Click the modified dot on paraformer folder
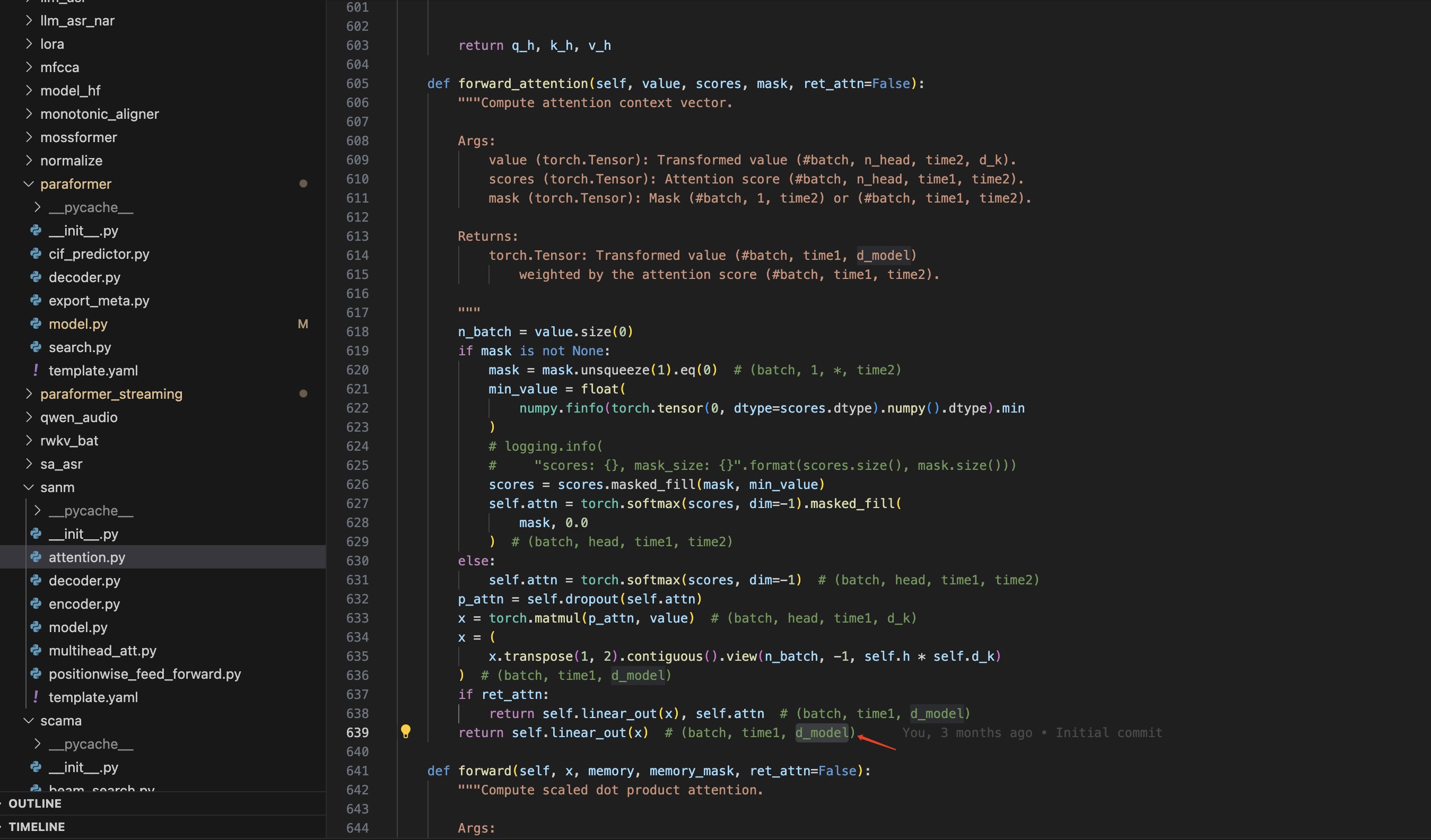Viewport: 1431px width, 840px height. pyautogui.click(x=303, y=183)
